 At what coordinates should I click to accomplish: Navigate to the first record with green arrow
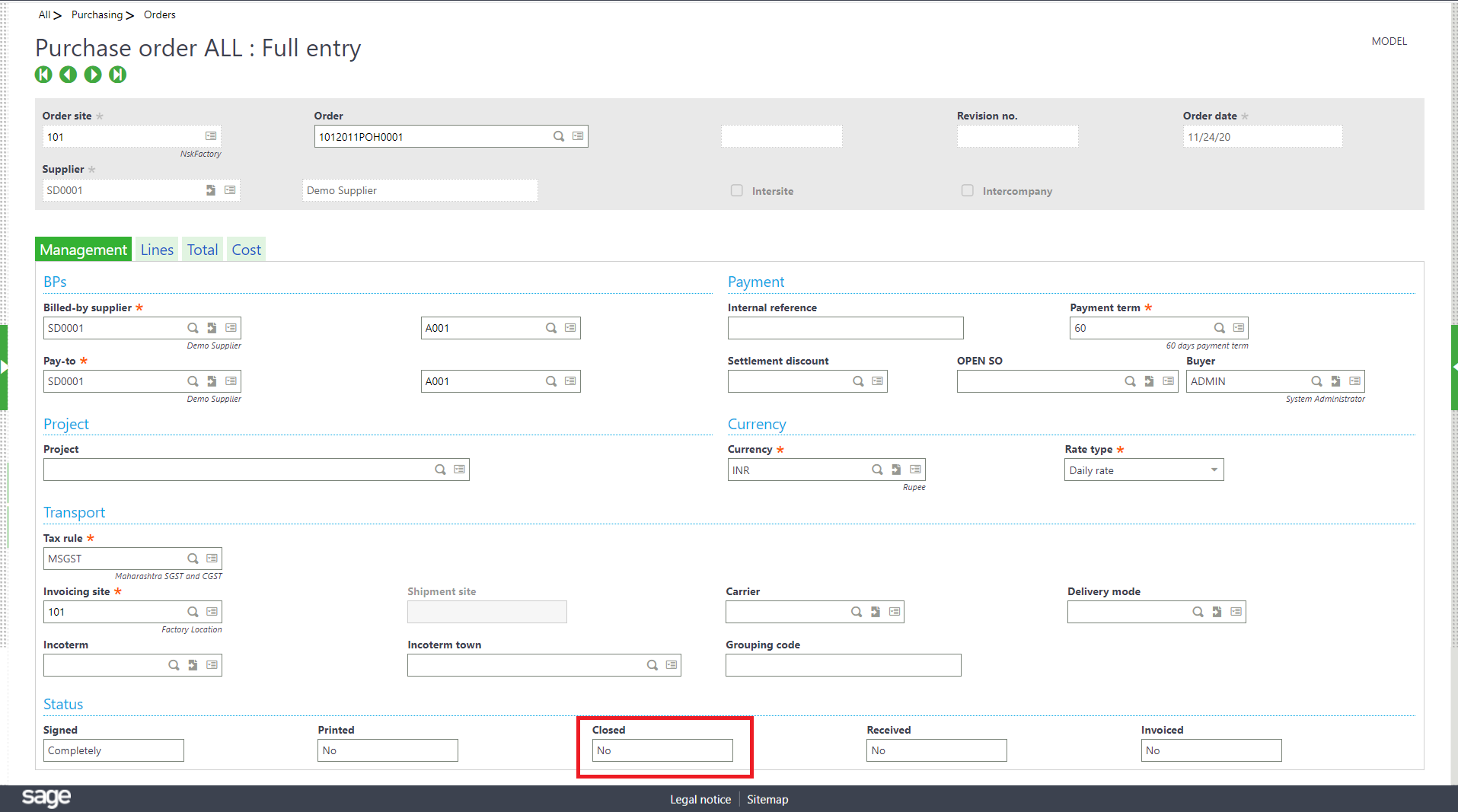coord(43,75)
